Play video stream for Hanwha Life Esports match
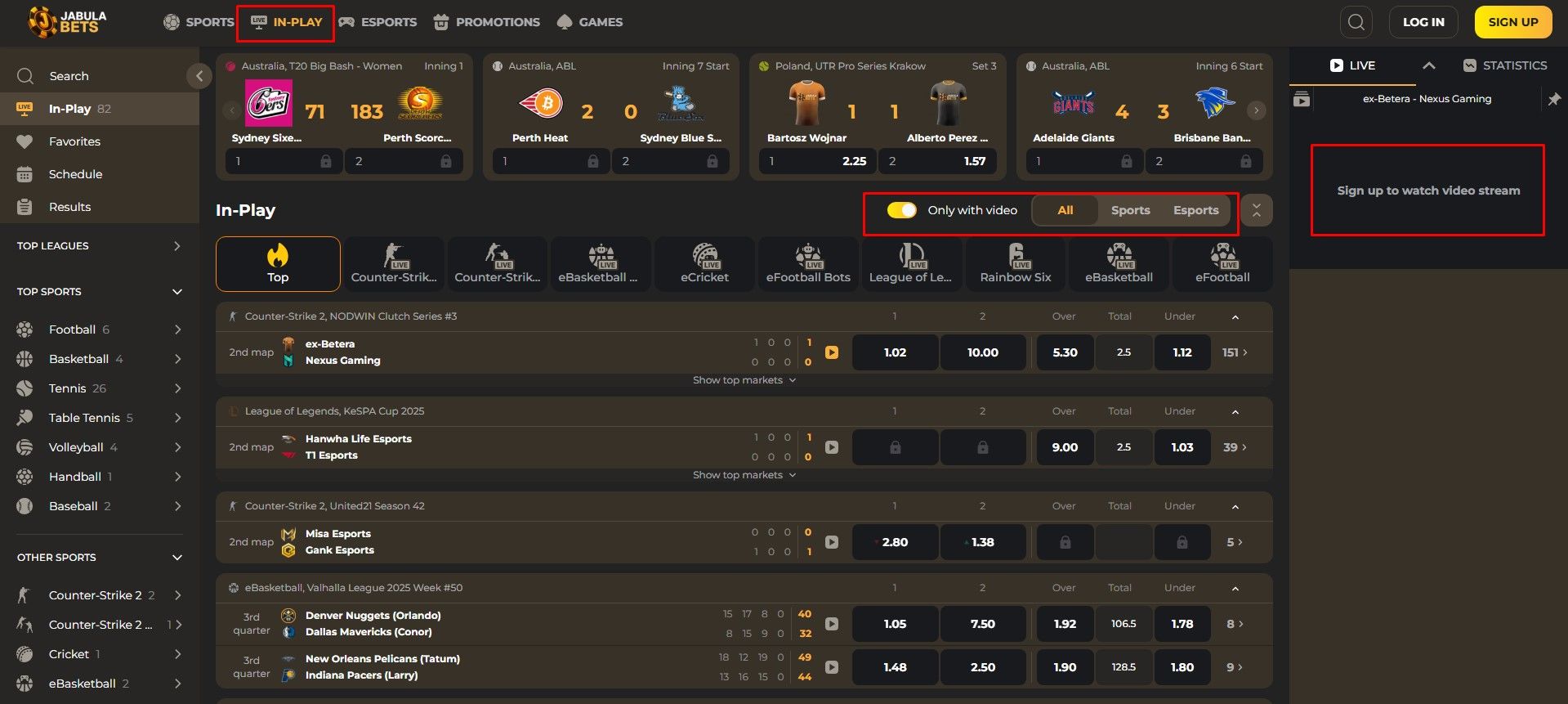 tap(832, 447)
